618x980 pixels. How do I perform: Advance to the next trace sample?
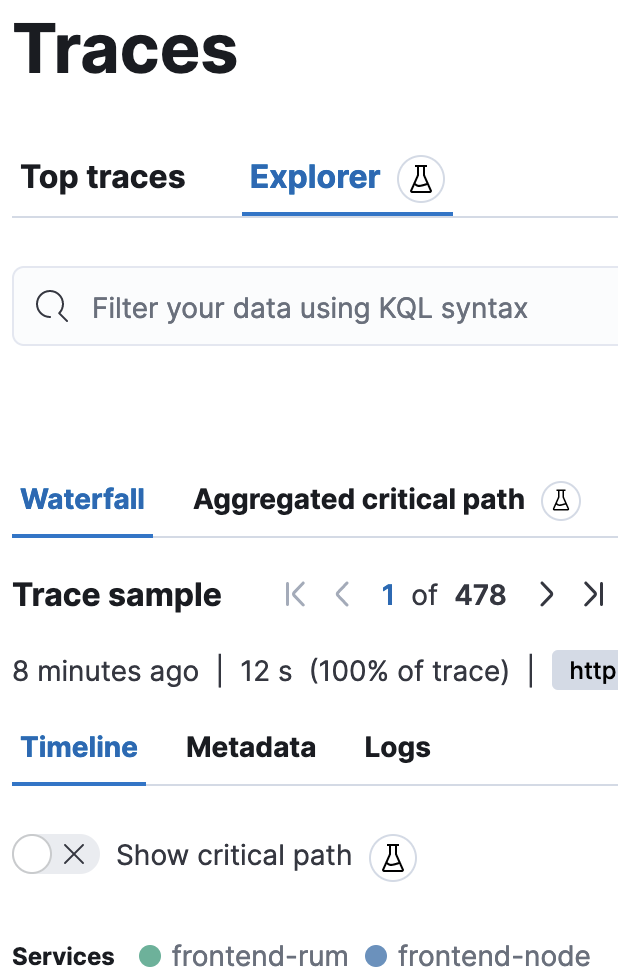pos(546,594)
